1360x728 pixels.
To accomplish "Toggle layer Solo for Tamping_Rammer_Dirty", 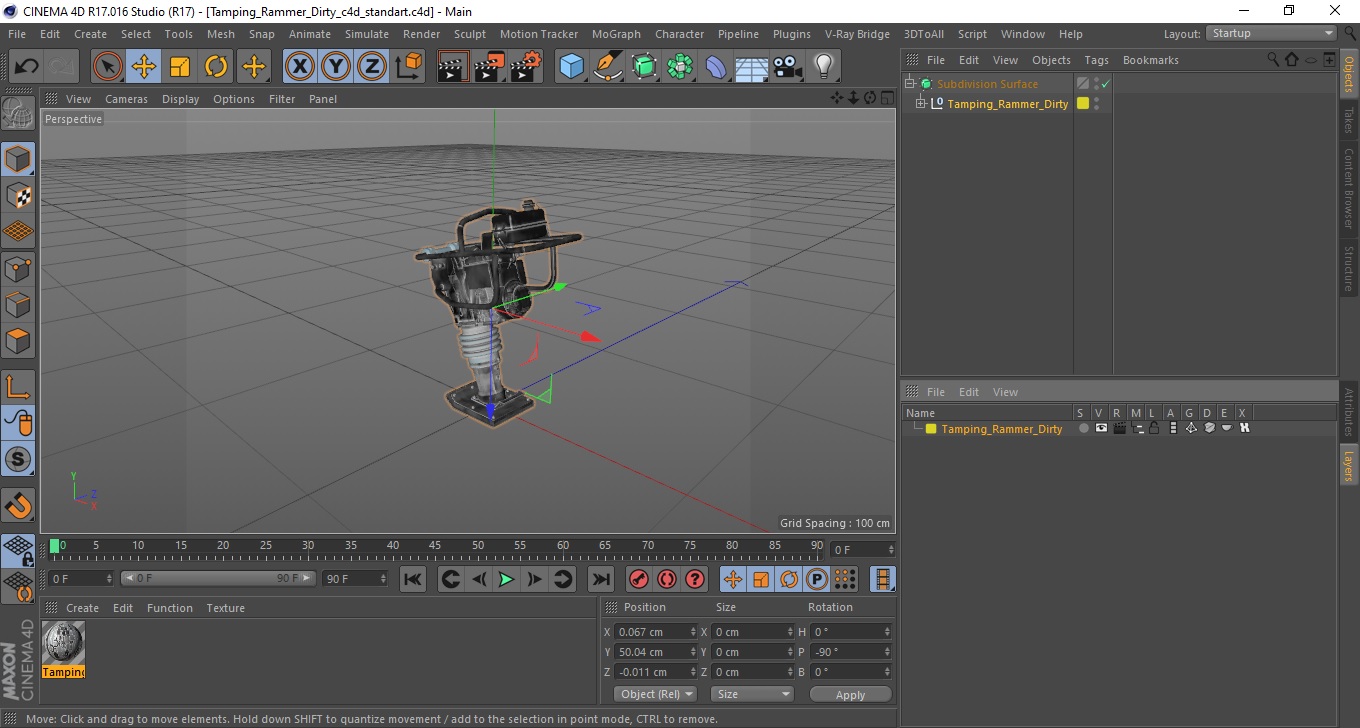I will (x=1083, y=429).
